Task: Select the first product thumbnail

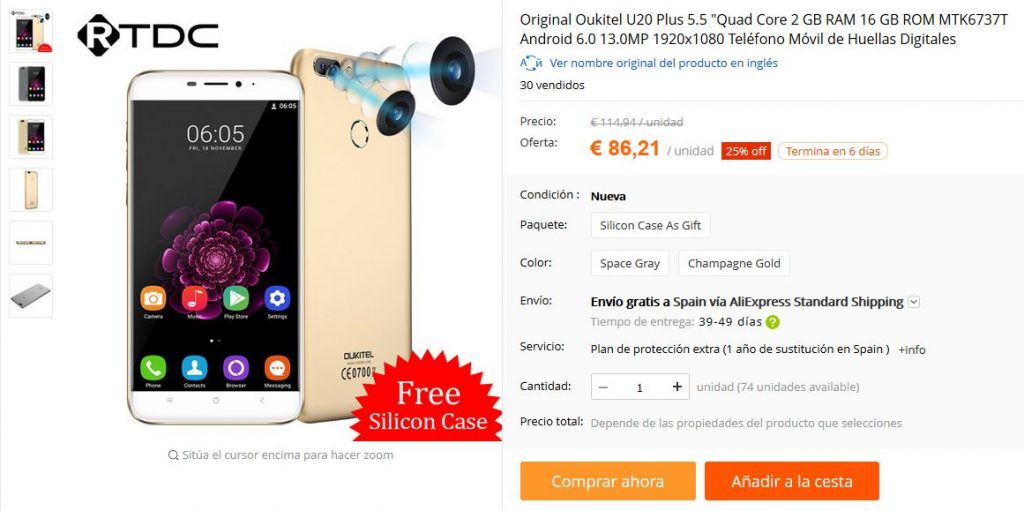Action: point(31,31)
